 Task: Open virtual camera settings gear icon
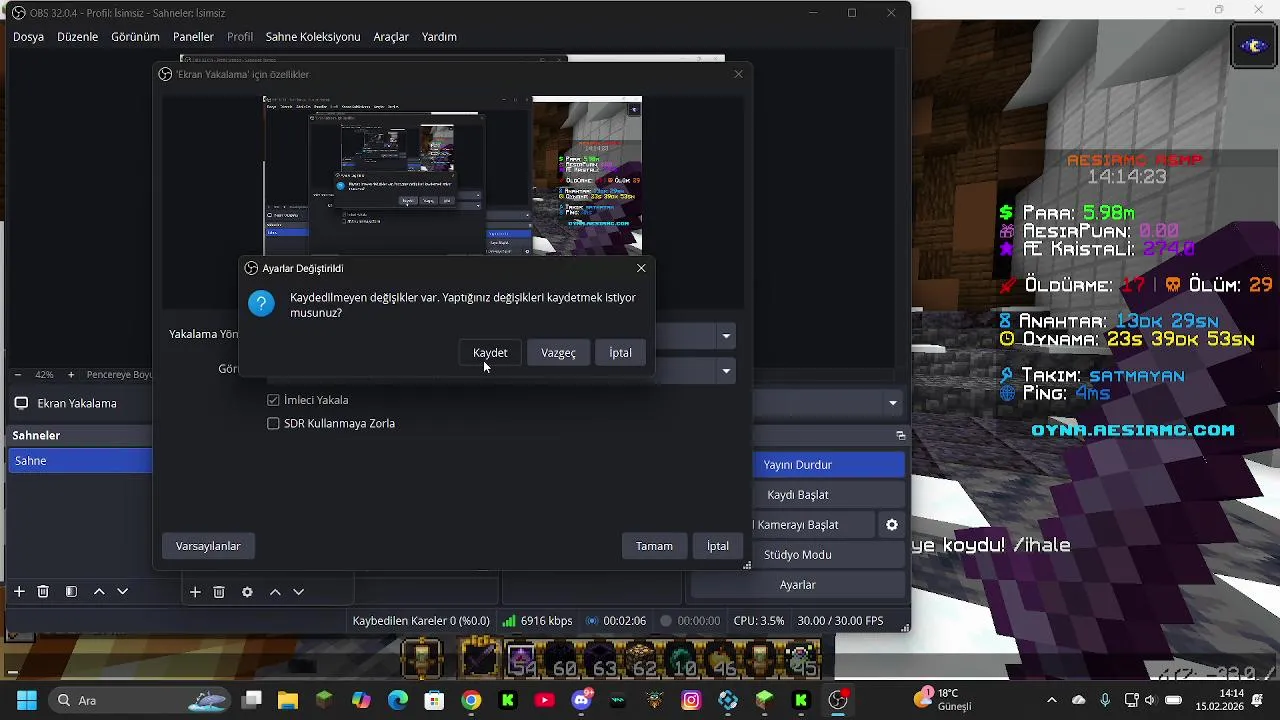point(892,525)
